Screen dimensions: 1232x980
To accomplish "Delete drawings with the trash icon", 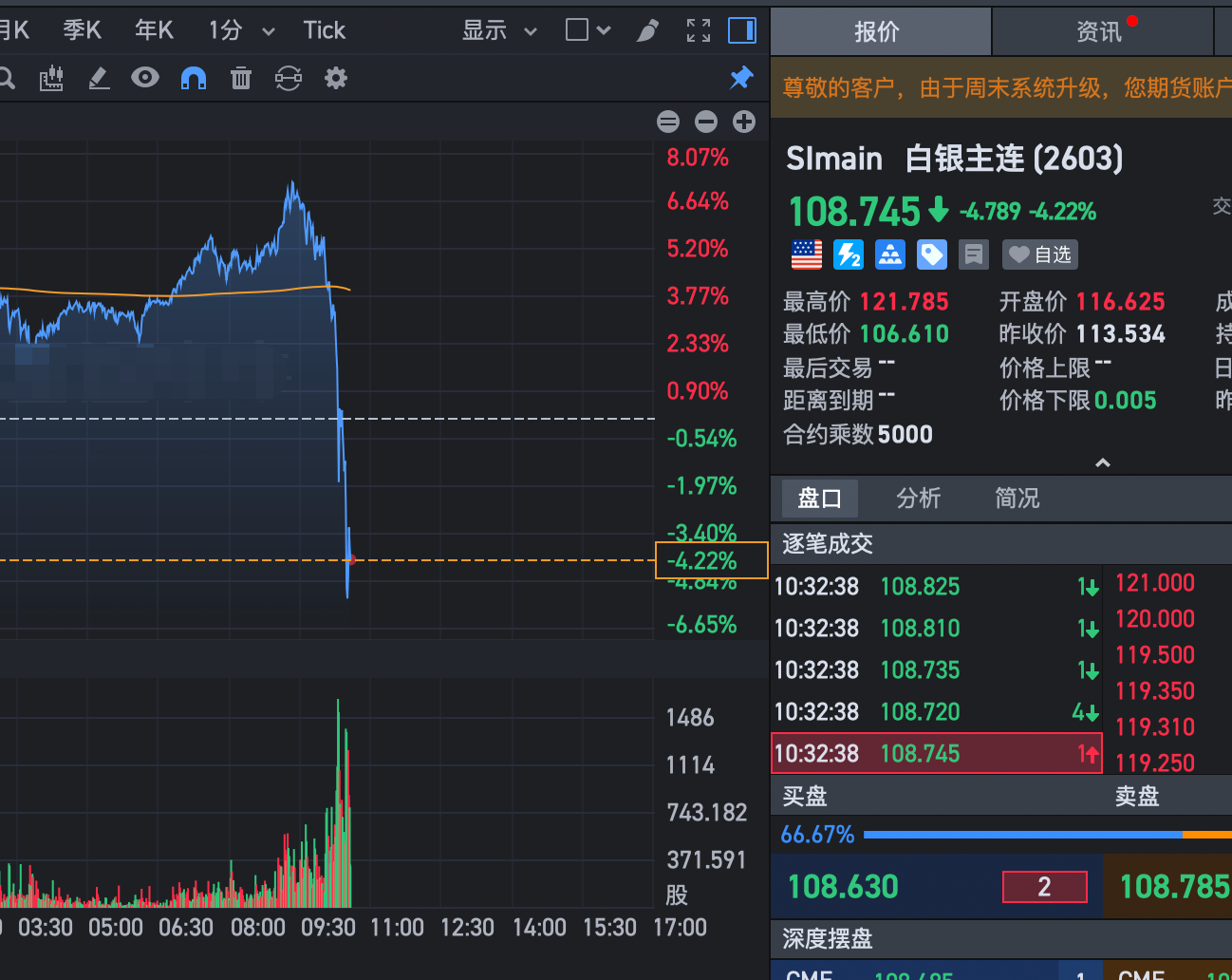I will click(241, 79).
